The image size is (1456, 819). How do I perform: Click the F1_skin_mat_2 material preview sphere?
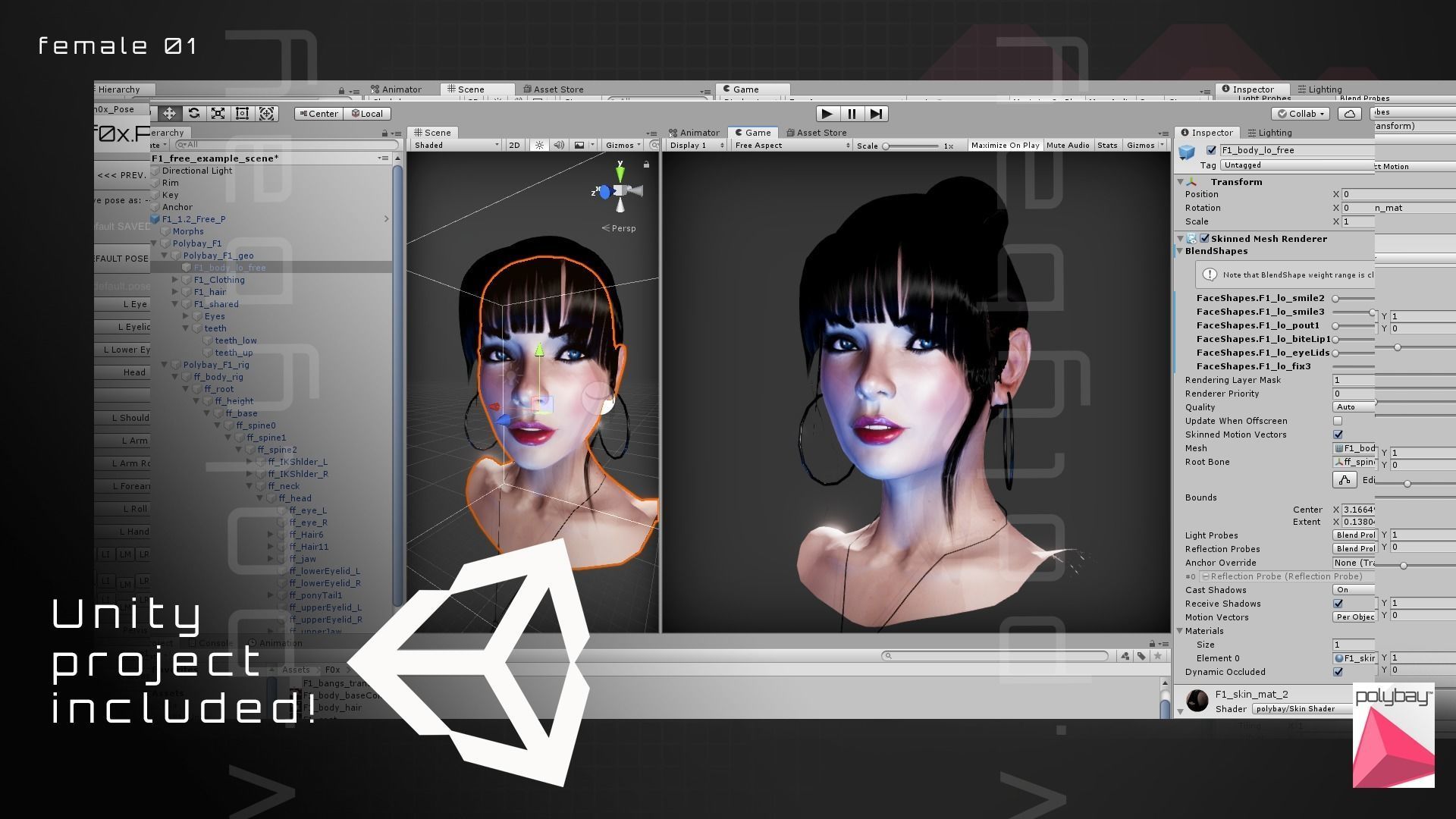click(x=1197, y=700)
